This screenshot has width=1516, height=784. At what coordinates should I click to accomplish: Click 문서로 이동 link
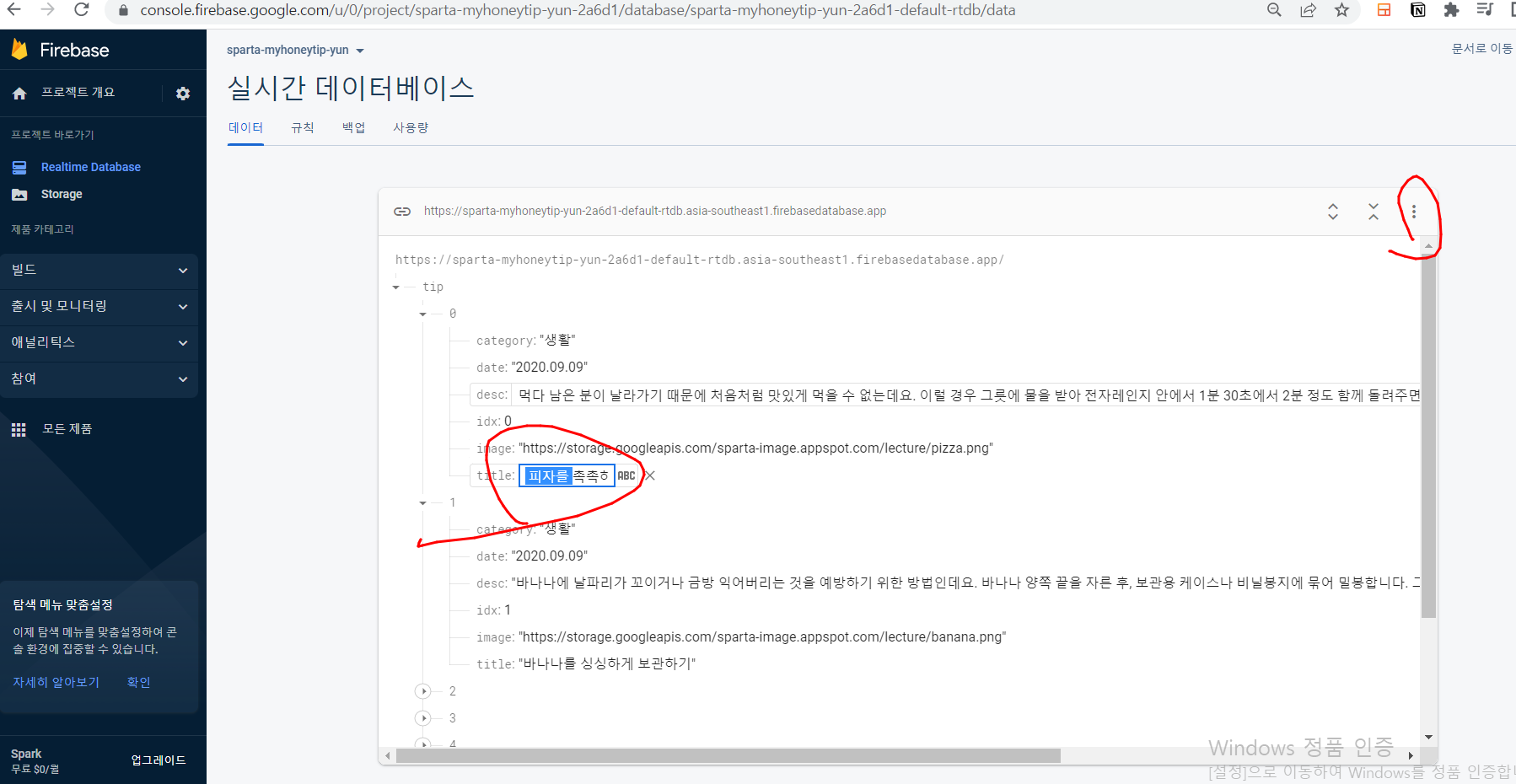(x=1482, y=49)
